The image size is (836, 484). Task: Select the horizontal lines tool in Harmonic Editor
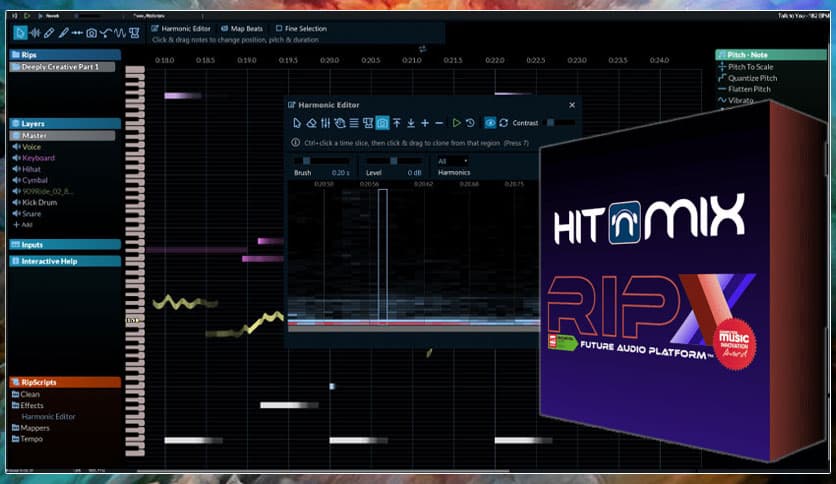tap(354, 123)
